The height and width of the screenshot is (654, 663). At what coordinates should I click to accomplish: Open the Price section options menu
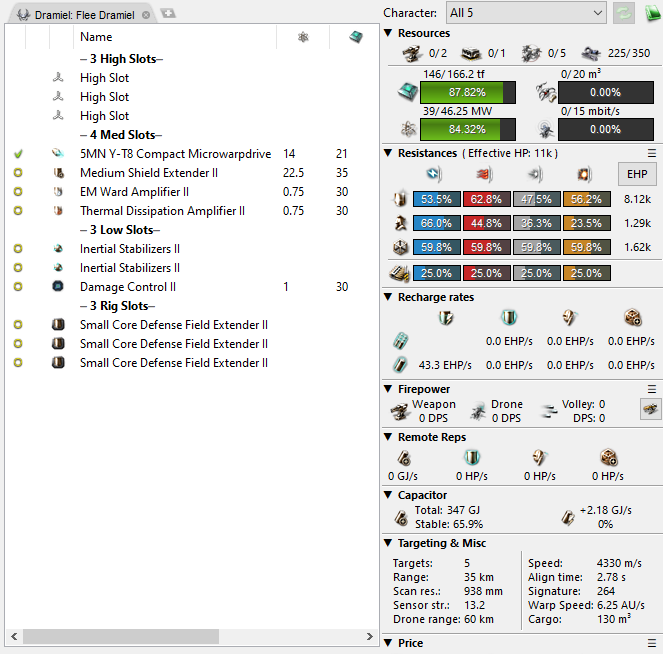652,643
